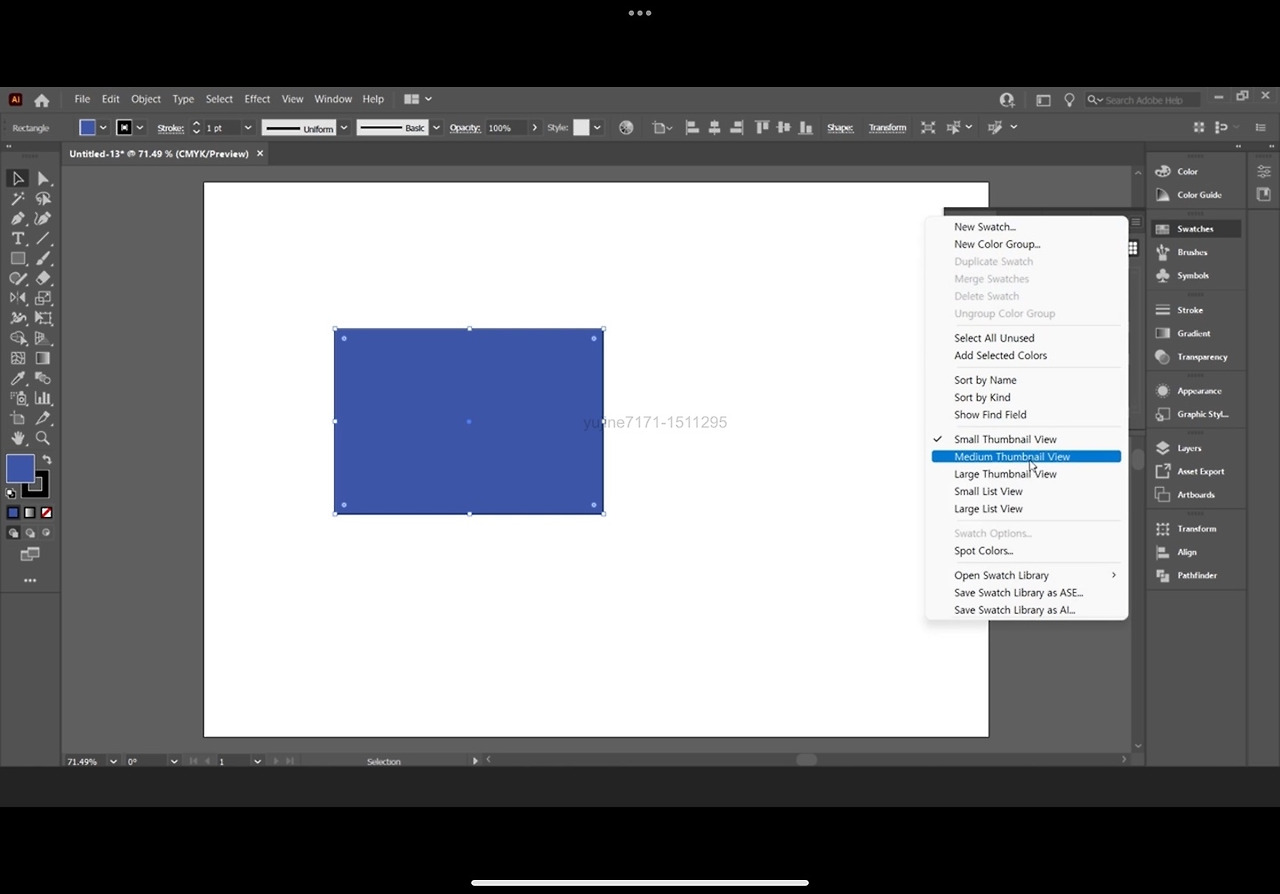Image resolution: width=1280 pixels, height=894 pixels.
Task: Open the Window menu
Action: 333,99
